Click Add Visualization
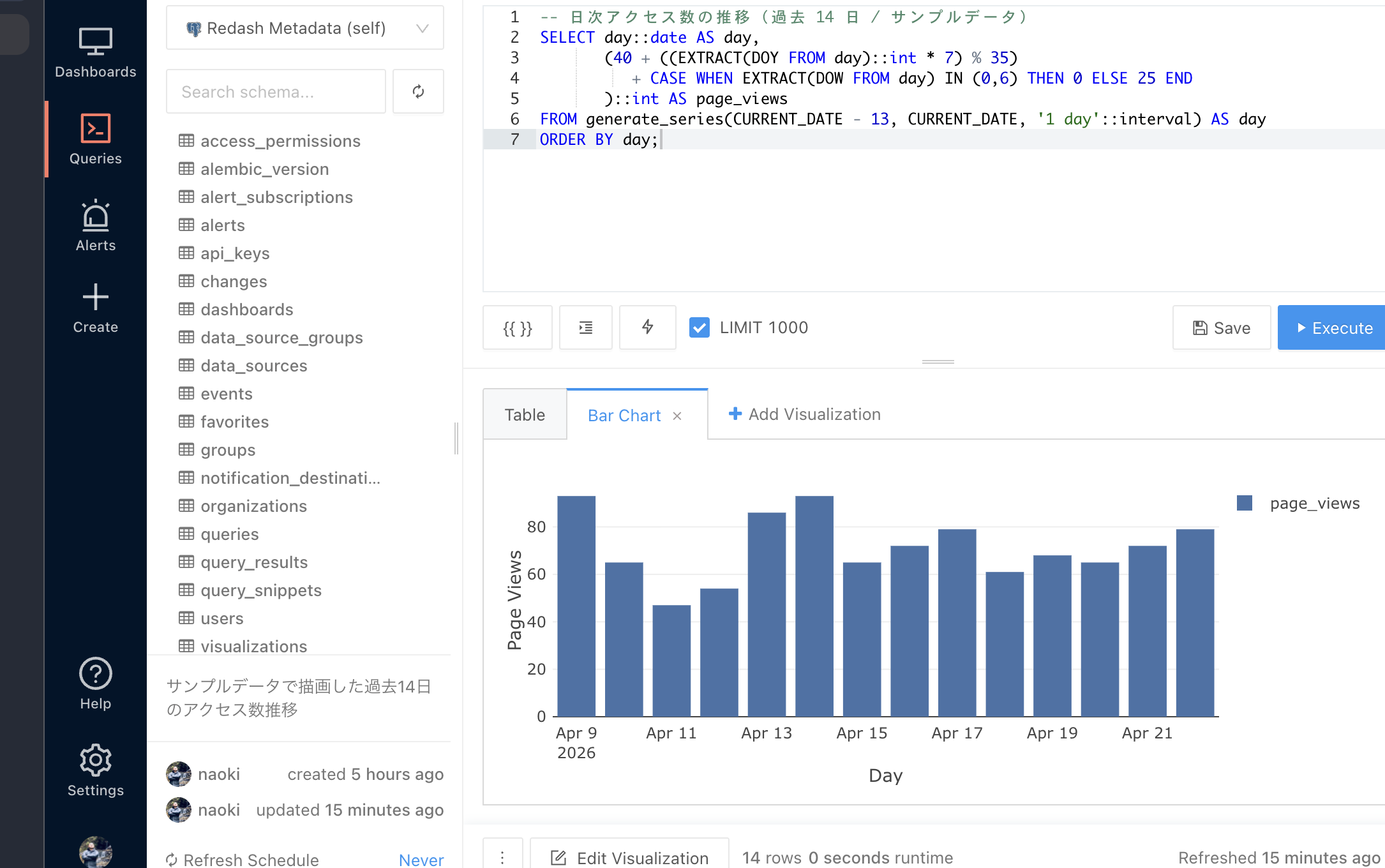Viewport: 1385px width, 868px height. [x=804, y=414]
